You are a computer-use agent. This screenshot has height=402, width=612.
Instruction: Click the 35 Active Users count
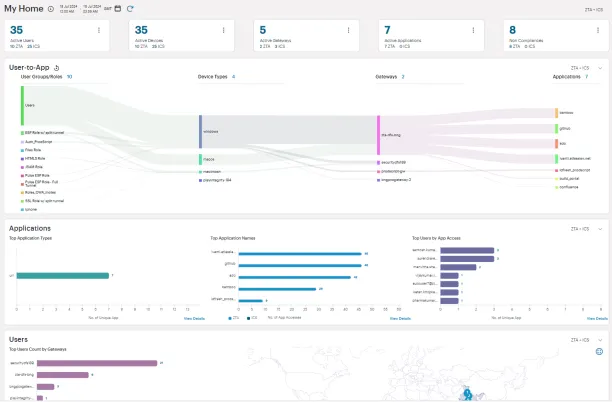tap(16, 30)
